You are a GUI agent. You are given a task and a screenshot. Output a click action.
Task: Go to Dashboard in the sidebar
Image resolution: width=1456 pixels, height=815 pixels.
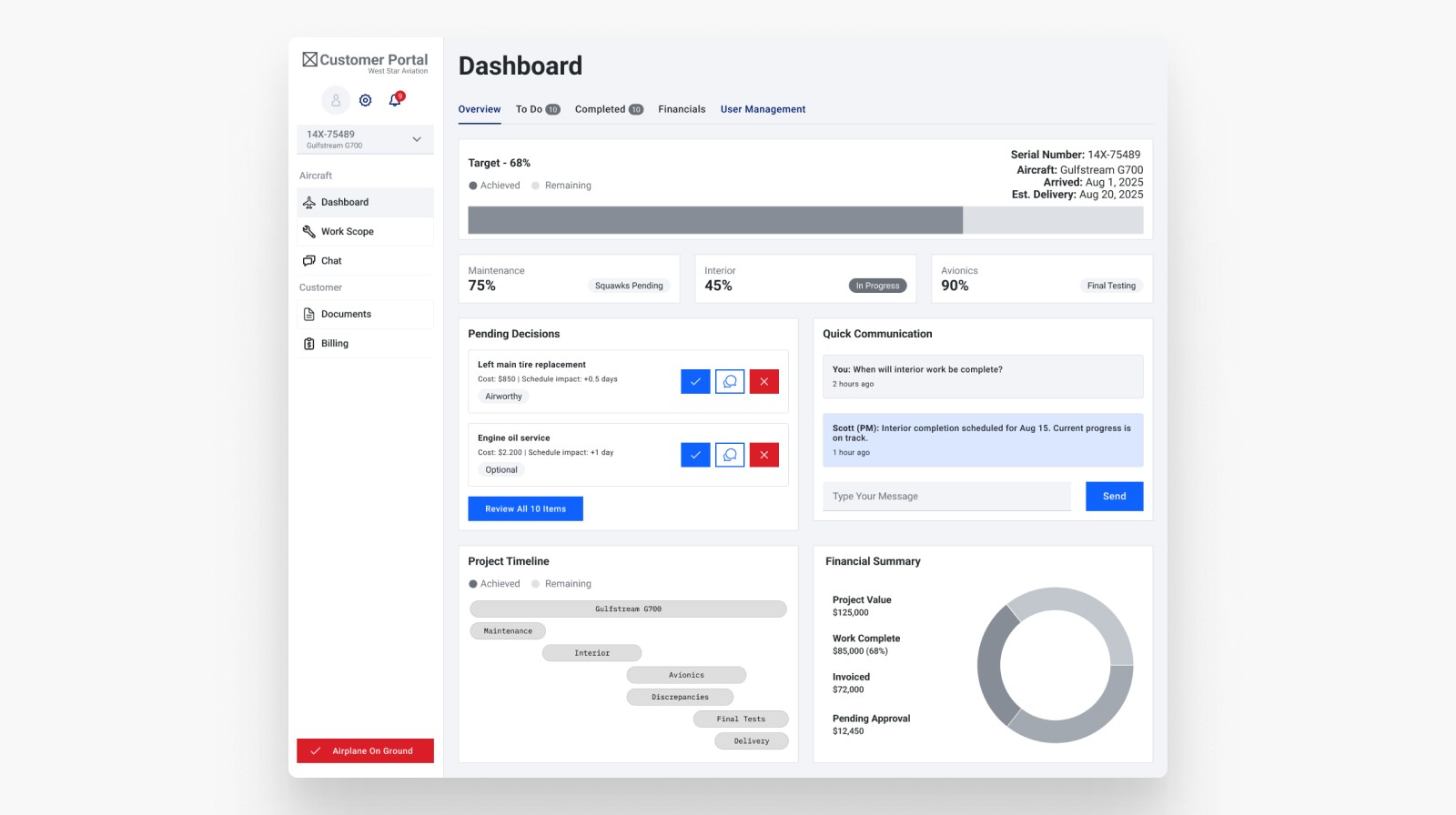click(365, 203)
